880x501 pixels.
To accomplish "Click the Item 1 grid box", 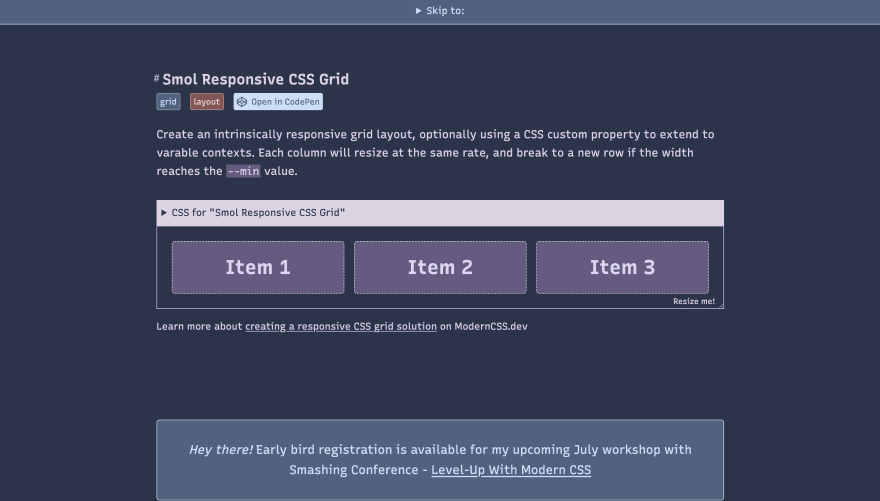I will (258, 268).
